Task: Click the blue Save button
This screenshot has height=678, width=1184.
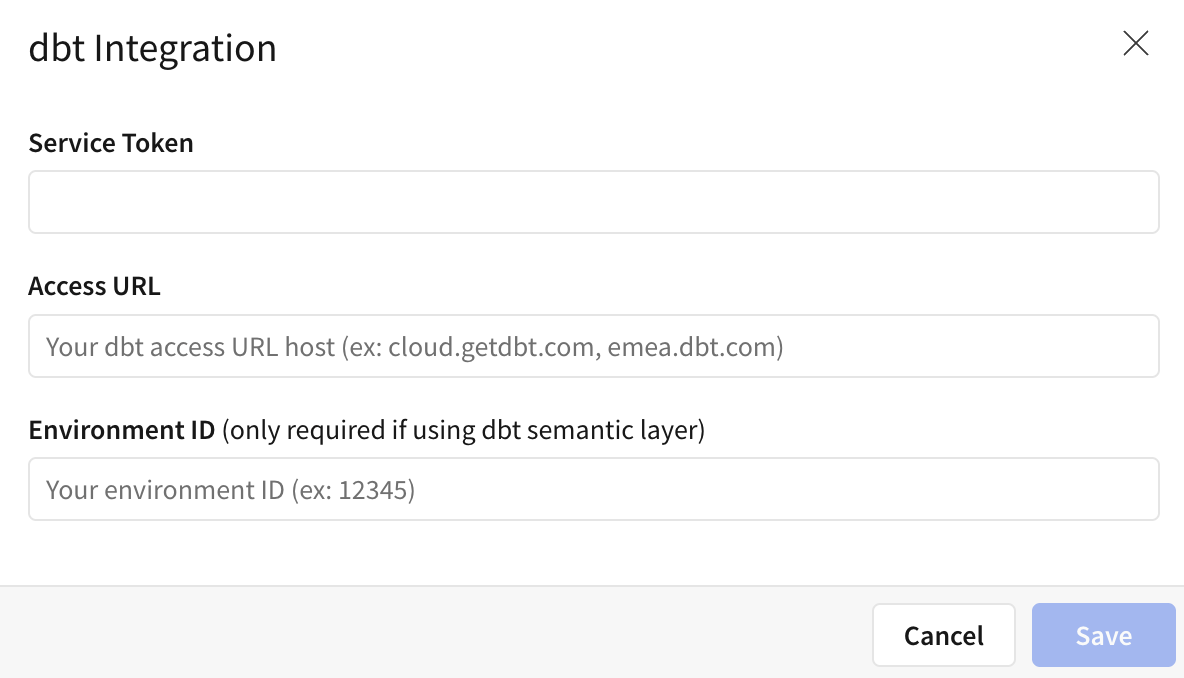Action: point(1103,635)
